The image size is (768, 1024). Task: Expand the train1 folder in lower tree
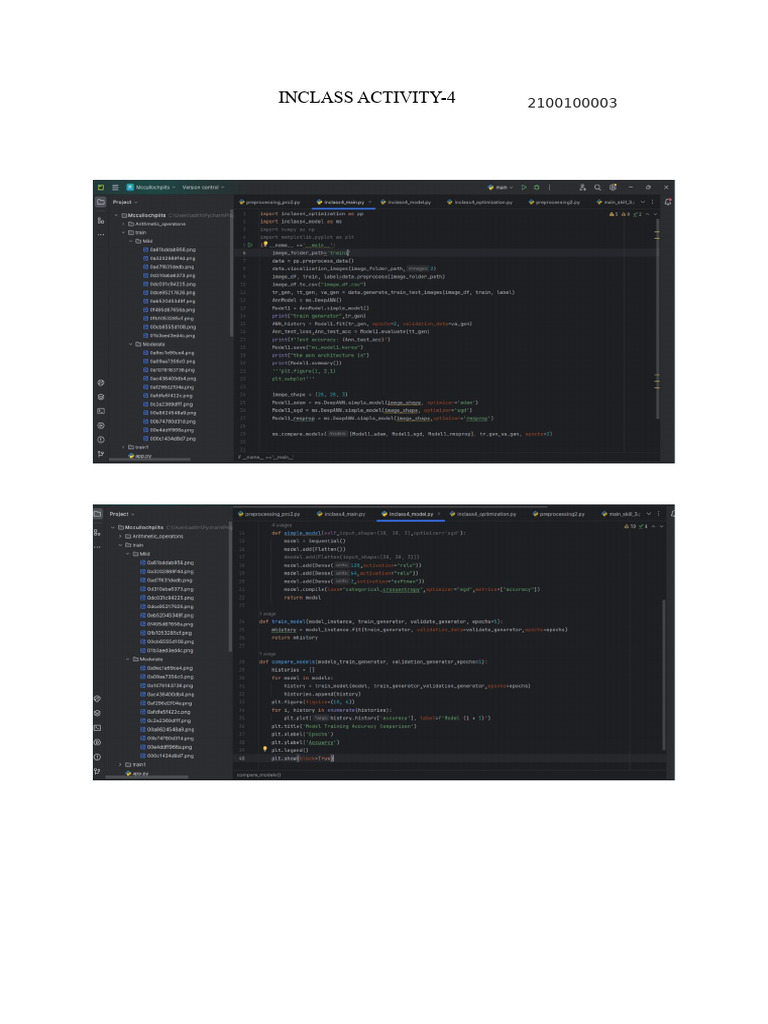122,764
